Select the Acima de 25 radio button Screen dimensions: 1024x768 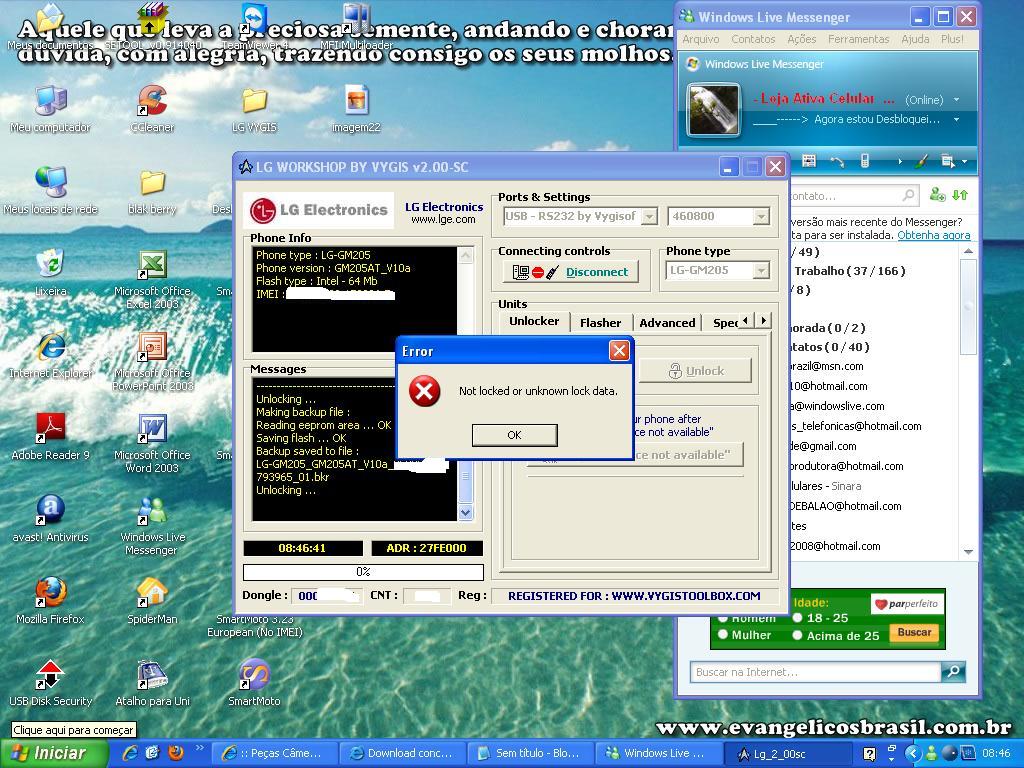pos(797,635)
